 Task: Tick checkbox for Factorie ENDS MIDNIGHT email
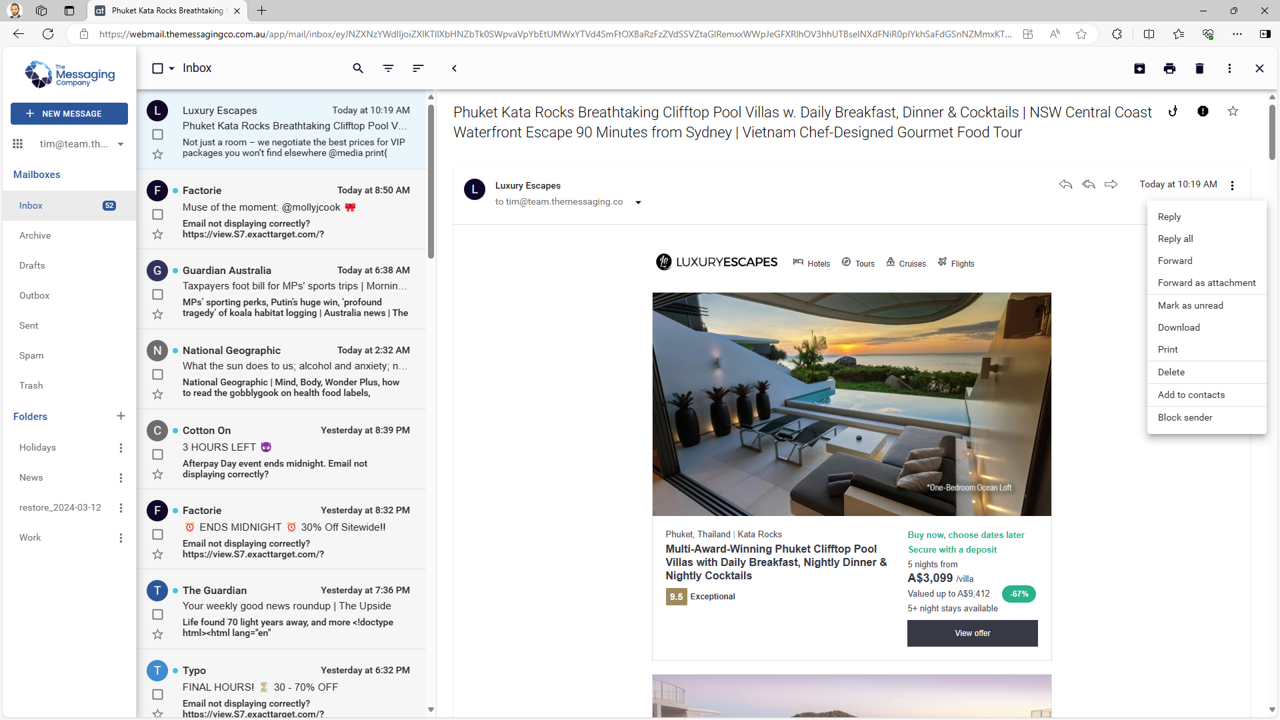(157, 535)
